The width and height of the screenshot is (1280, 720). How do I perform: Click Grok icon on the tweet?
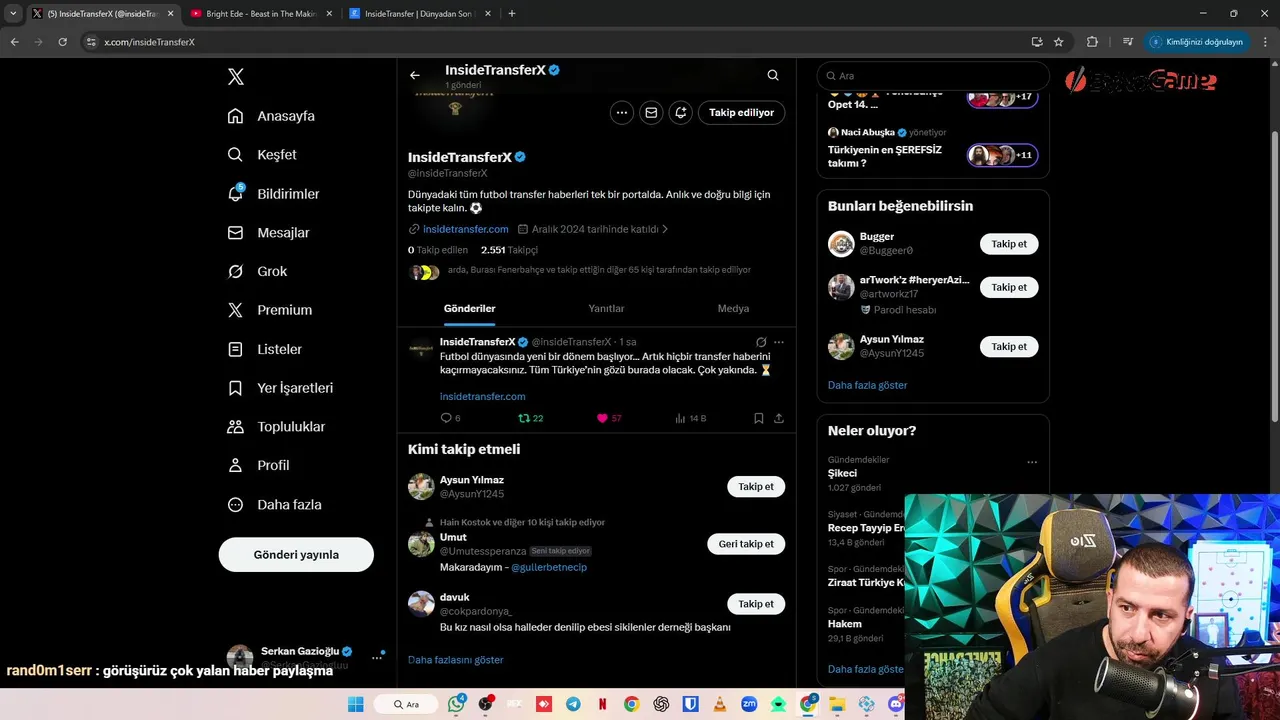[x=761, y=342]
